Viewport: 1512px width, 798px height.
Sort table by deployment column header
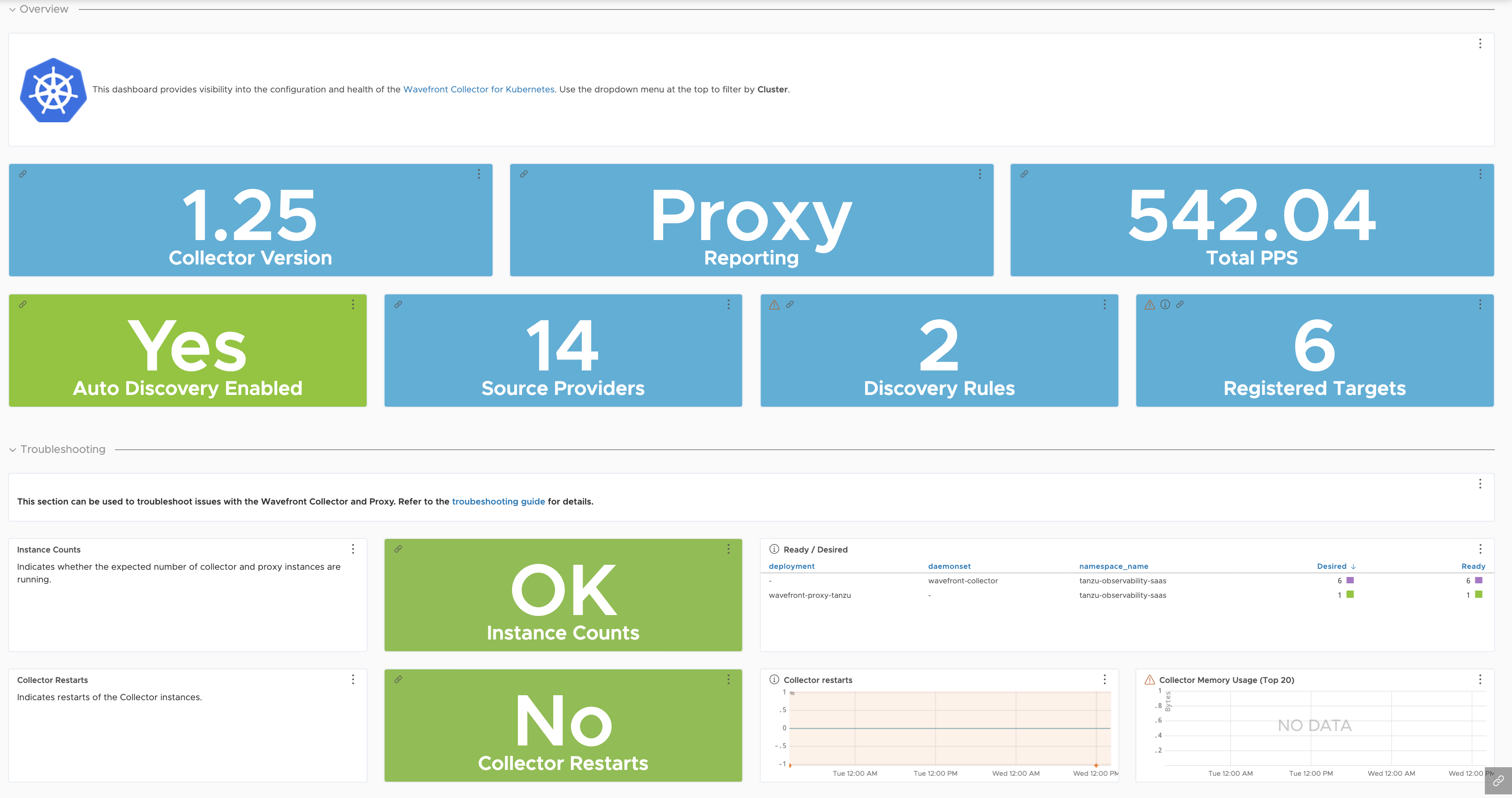791,566
